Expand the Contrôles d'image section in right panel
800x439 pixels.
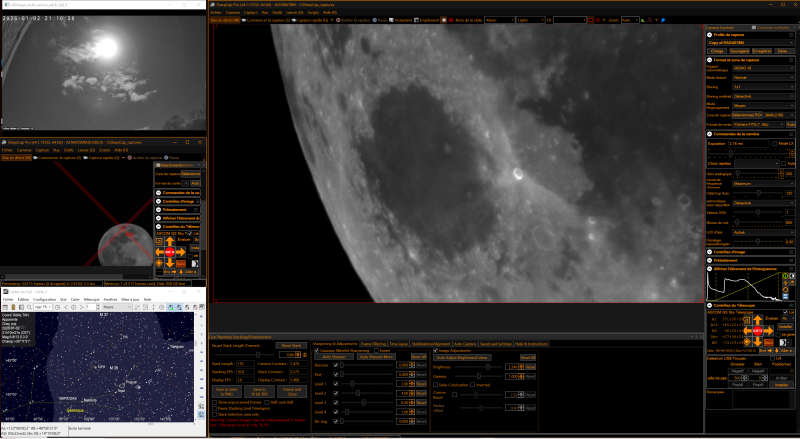(x=709, y=252)
